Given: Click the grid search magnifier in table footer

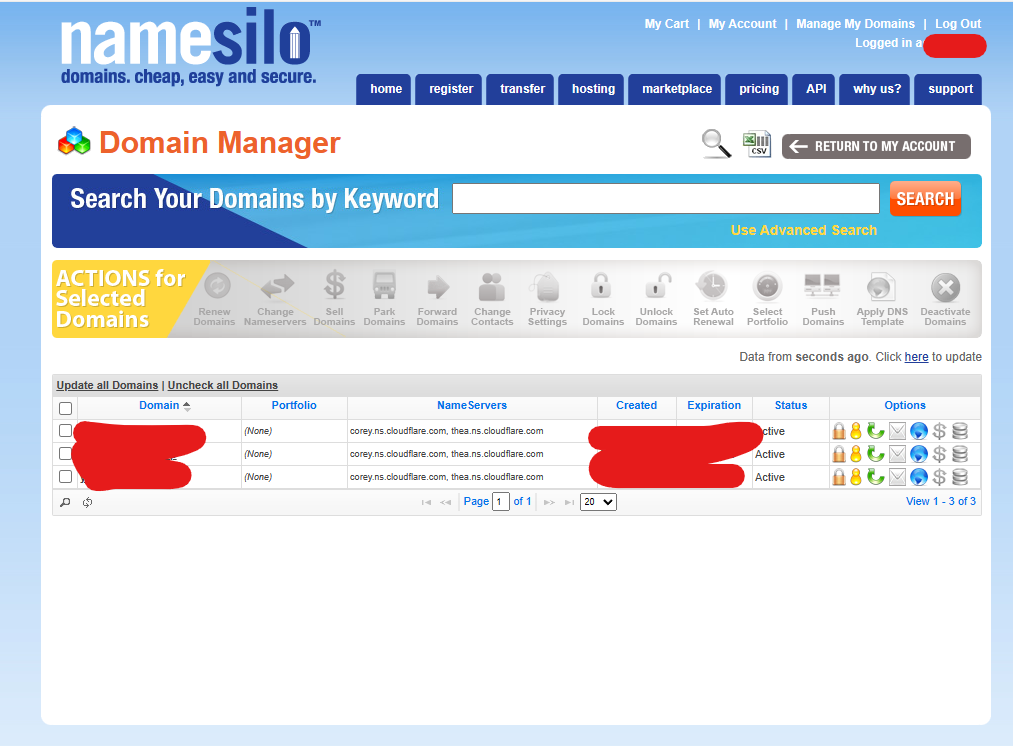Looking at the screenshot, I should tap(65, 502).
